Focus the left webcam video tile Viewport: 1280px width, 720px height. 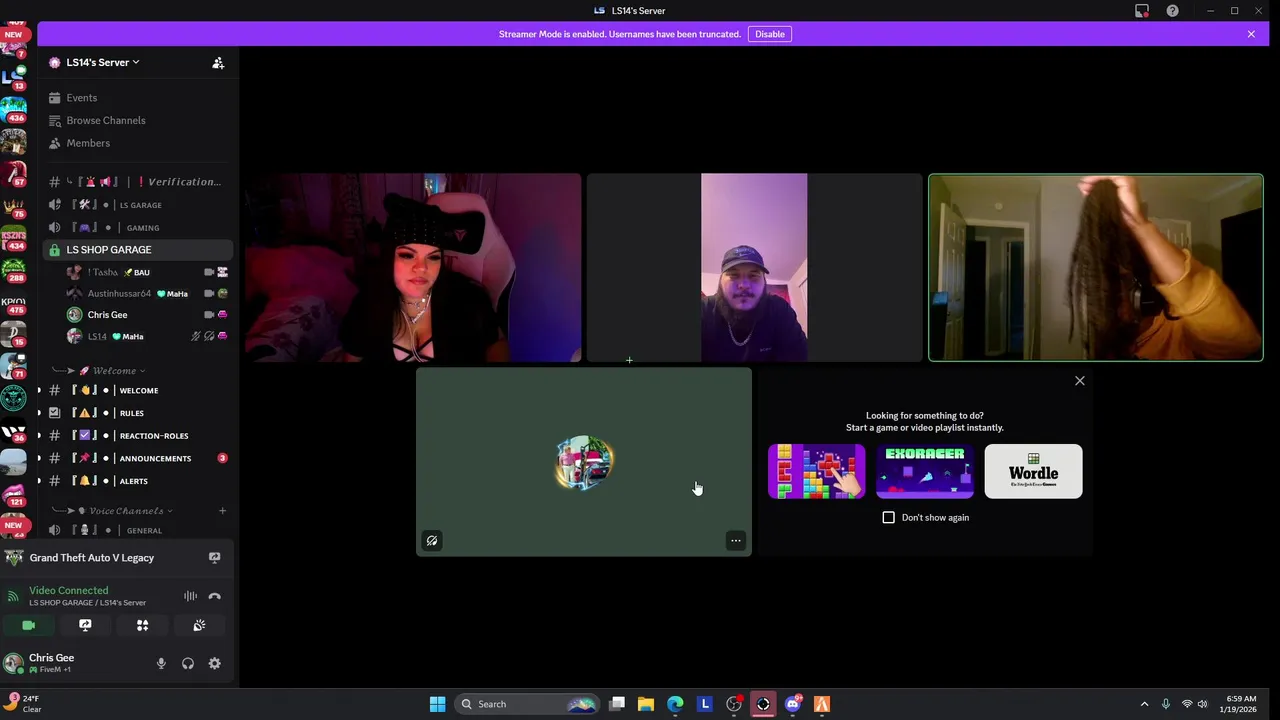(413, 267)
